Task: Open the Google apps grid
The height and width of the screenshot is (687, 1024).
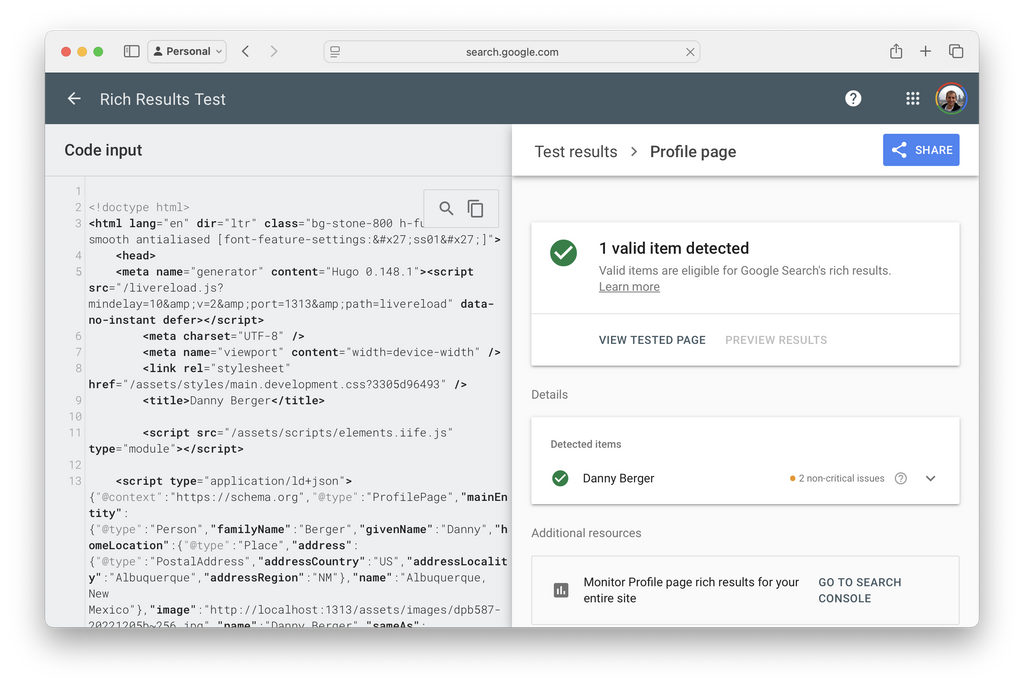Action: (912, 98)
